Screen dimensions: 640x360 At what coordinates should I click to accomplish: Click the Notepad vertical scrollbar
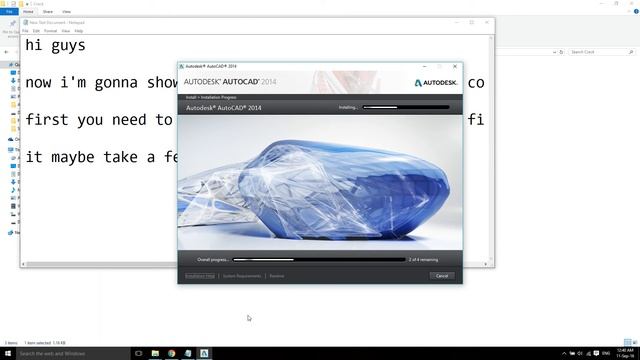pyautogui.click(x=491, y=147)
